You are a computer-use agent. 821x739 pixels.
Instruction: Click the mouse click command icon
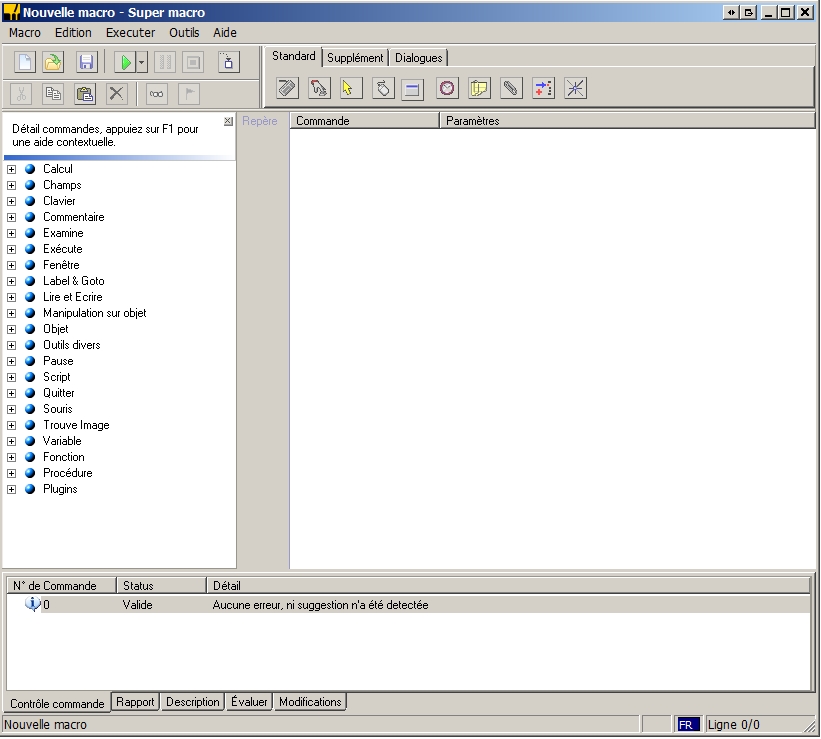coord(383,88)
